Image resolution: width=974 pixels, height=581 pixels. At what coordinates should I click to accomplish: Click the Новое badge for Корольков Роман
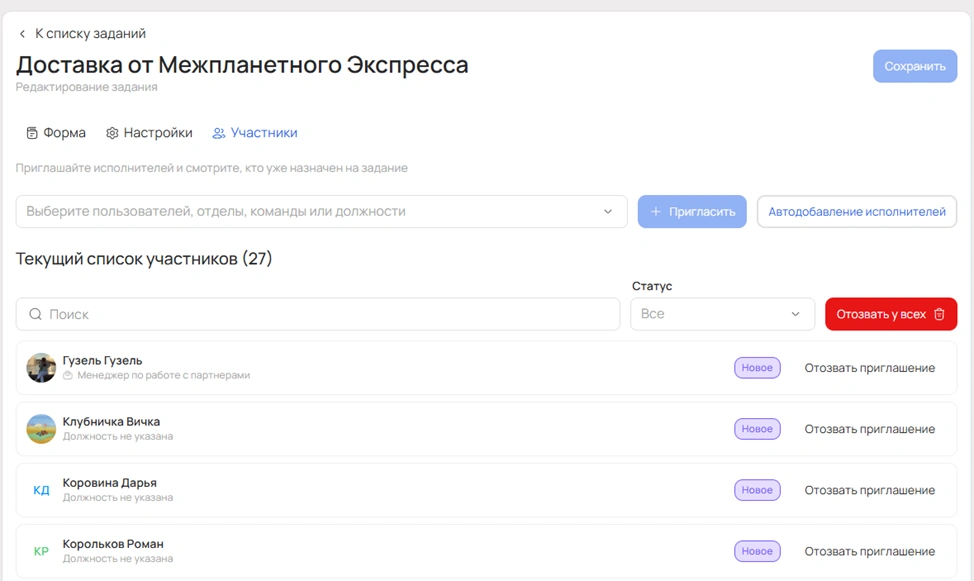coord(757,551)
